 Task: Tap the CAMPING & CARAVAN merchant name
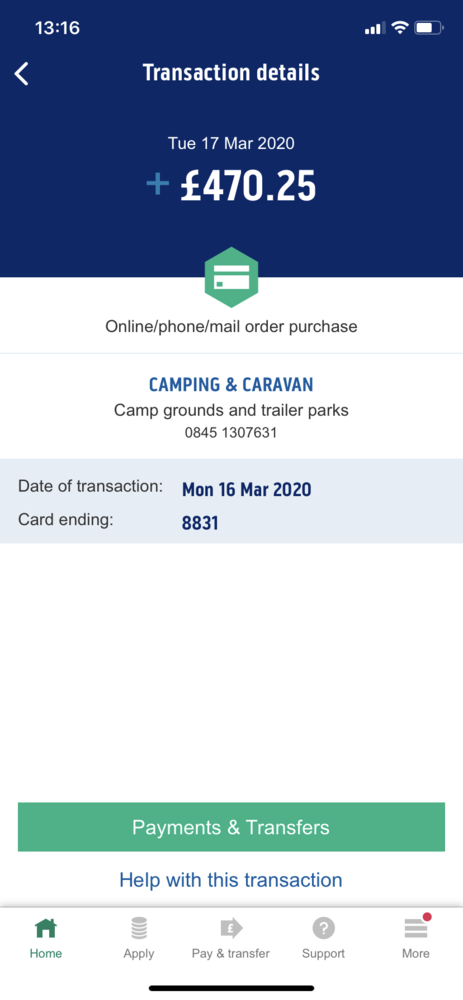tap(231, 385)
